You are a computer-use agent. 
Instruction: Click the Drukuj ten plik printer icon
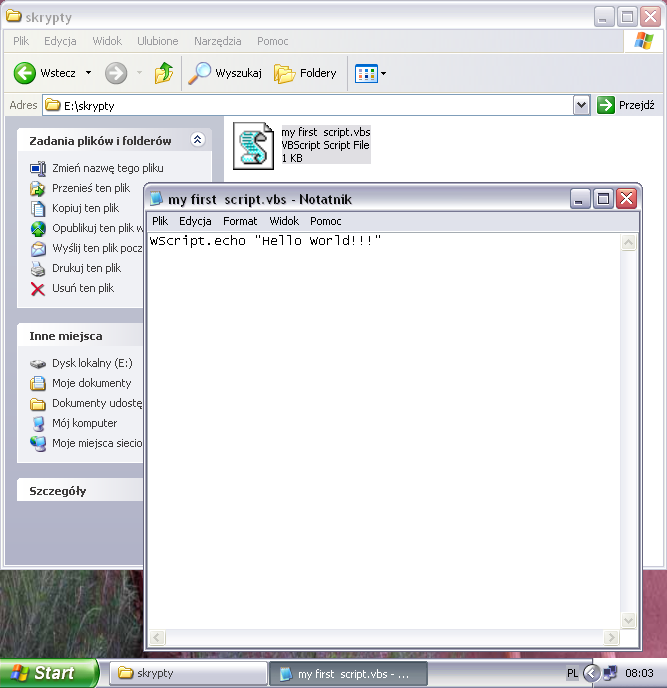[38, 268]
